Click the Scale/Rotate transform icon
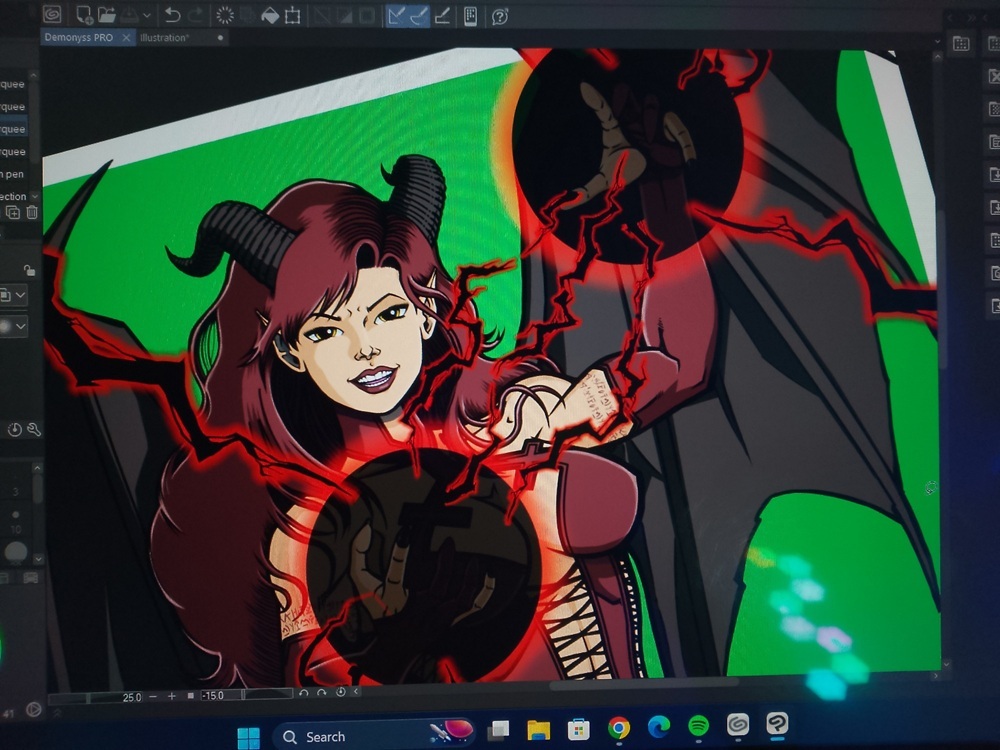Screen dimensions: 1000x750 pyautogui.click(x=292, y=15)
